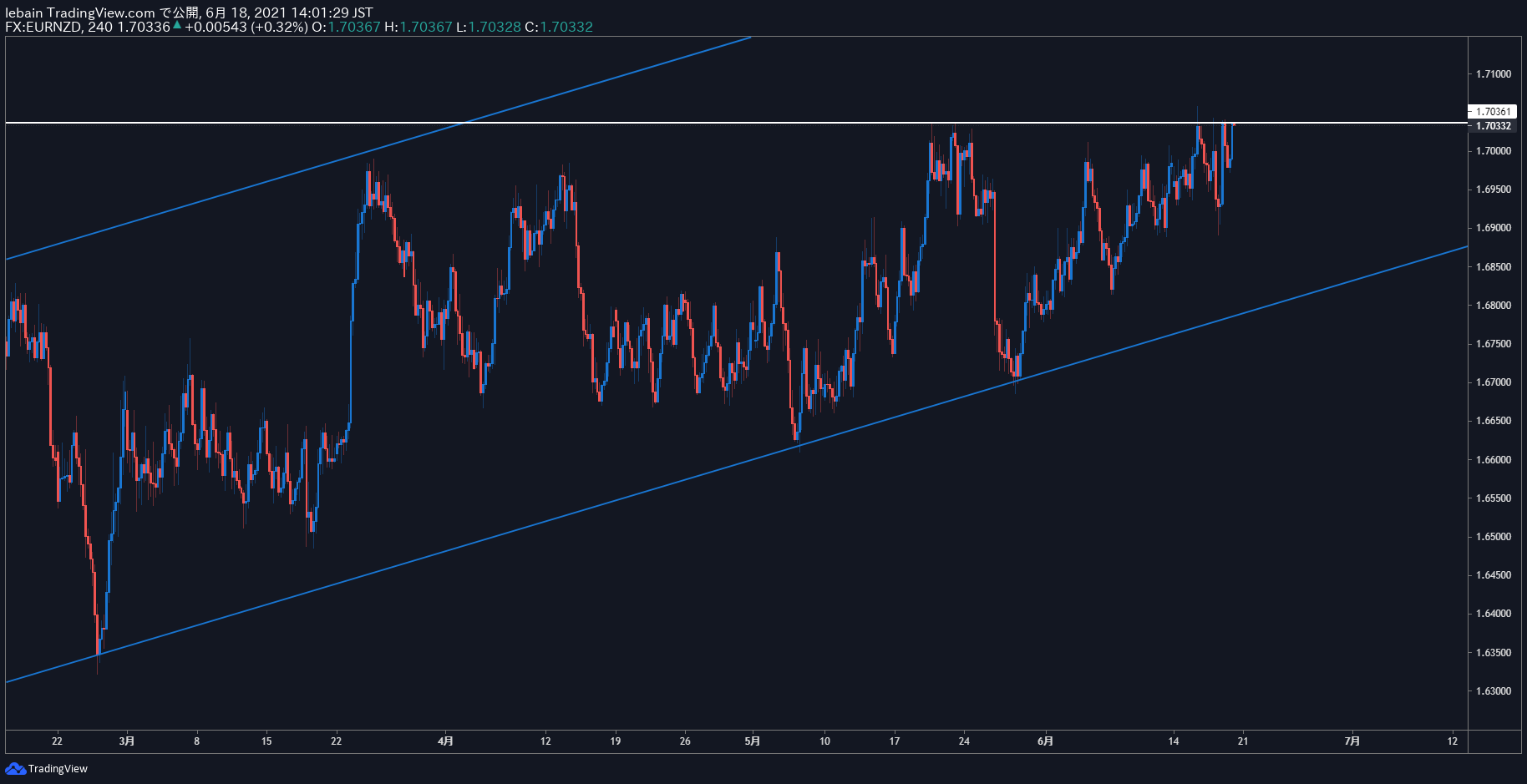
Task: Click the 1.66000 price axis label
Action: pos(1493,460)
